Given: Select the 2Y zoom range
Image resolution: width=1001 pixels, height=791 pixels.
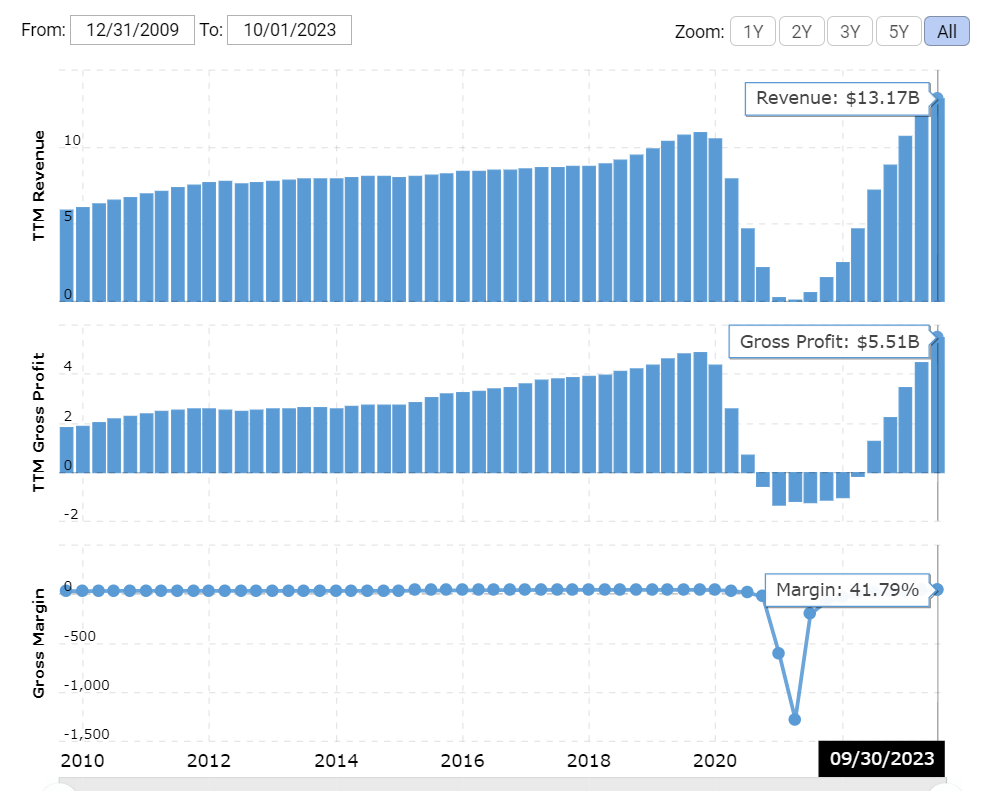Looking at the screenshot, I should pyautogui.click(x=801, y=31).
